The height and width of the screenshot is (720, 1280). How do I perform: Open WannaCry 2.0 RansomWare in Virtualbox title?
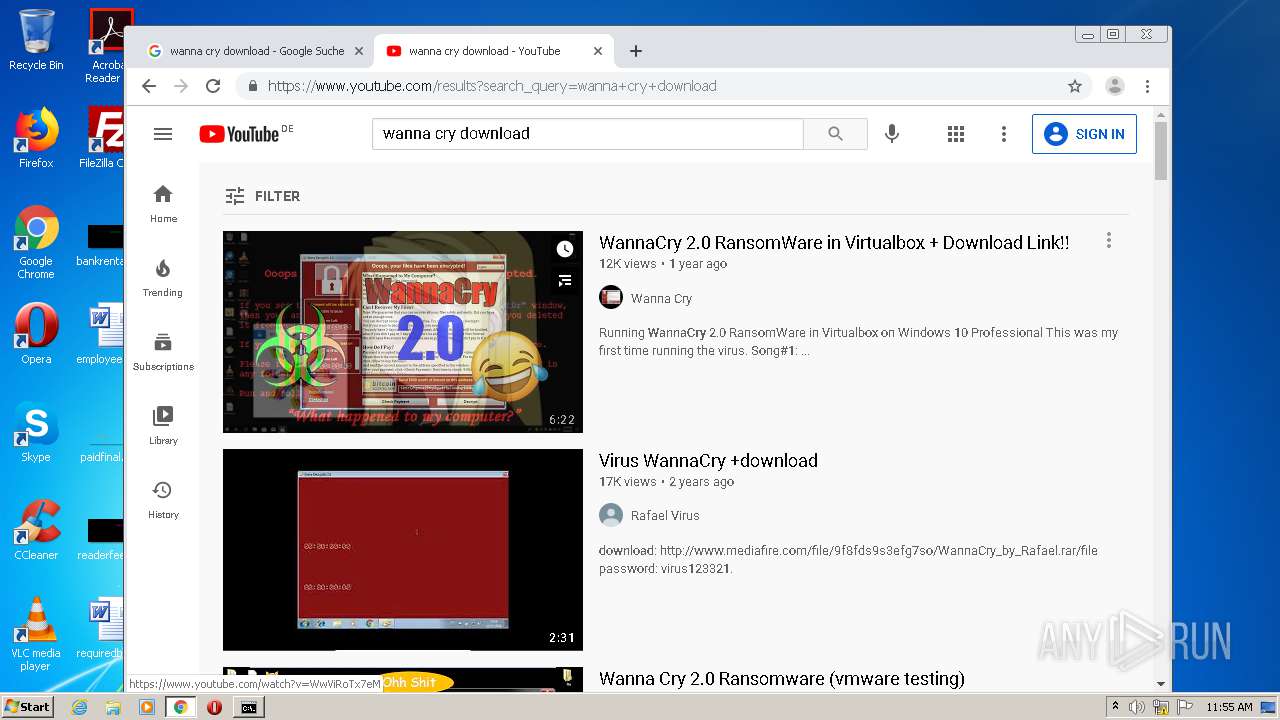coord(834,242)
